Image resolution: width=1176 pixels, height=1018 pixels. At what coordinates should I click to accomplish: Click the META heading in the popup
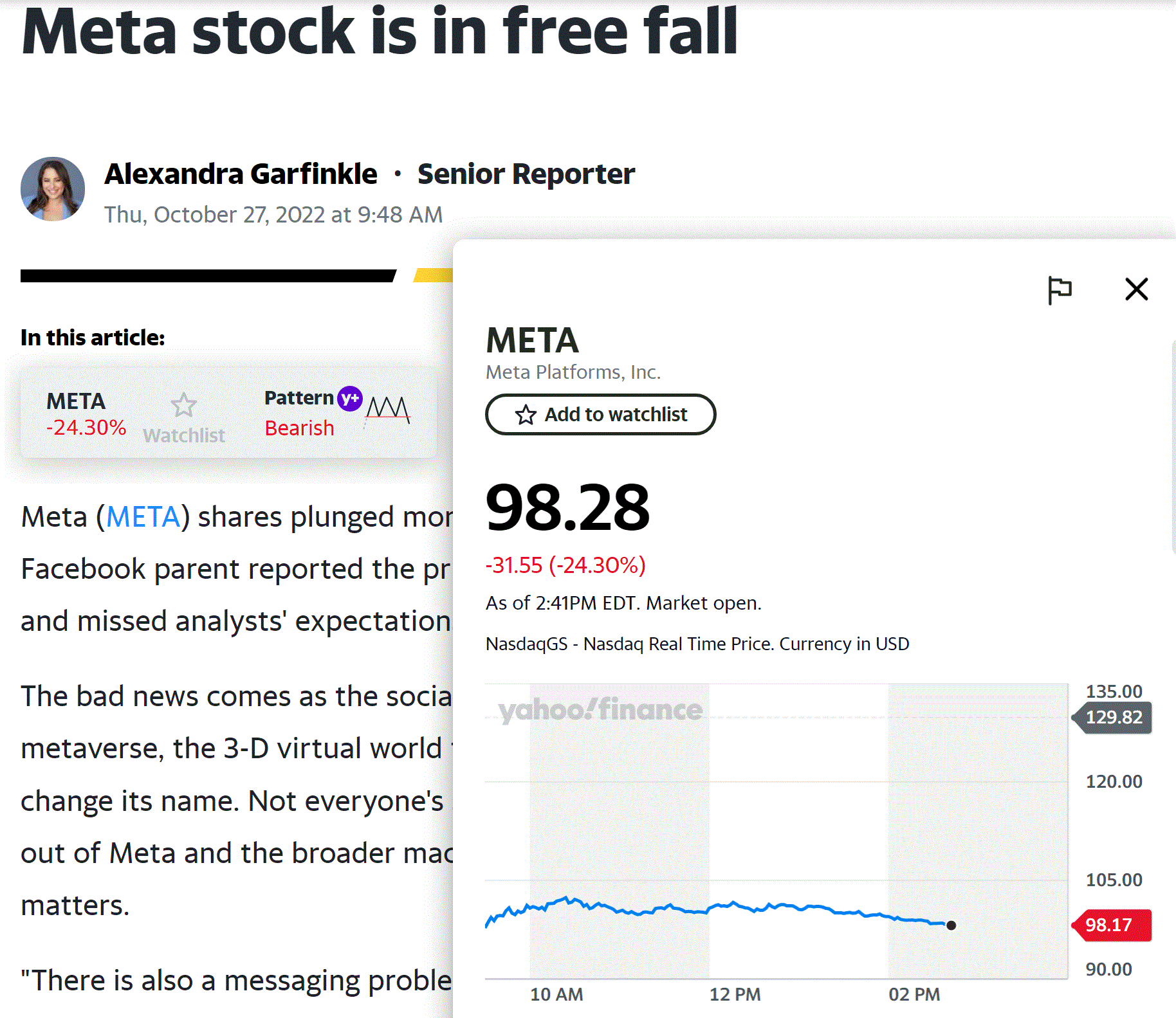click(532, 340)
